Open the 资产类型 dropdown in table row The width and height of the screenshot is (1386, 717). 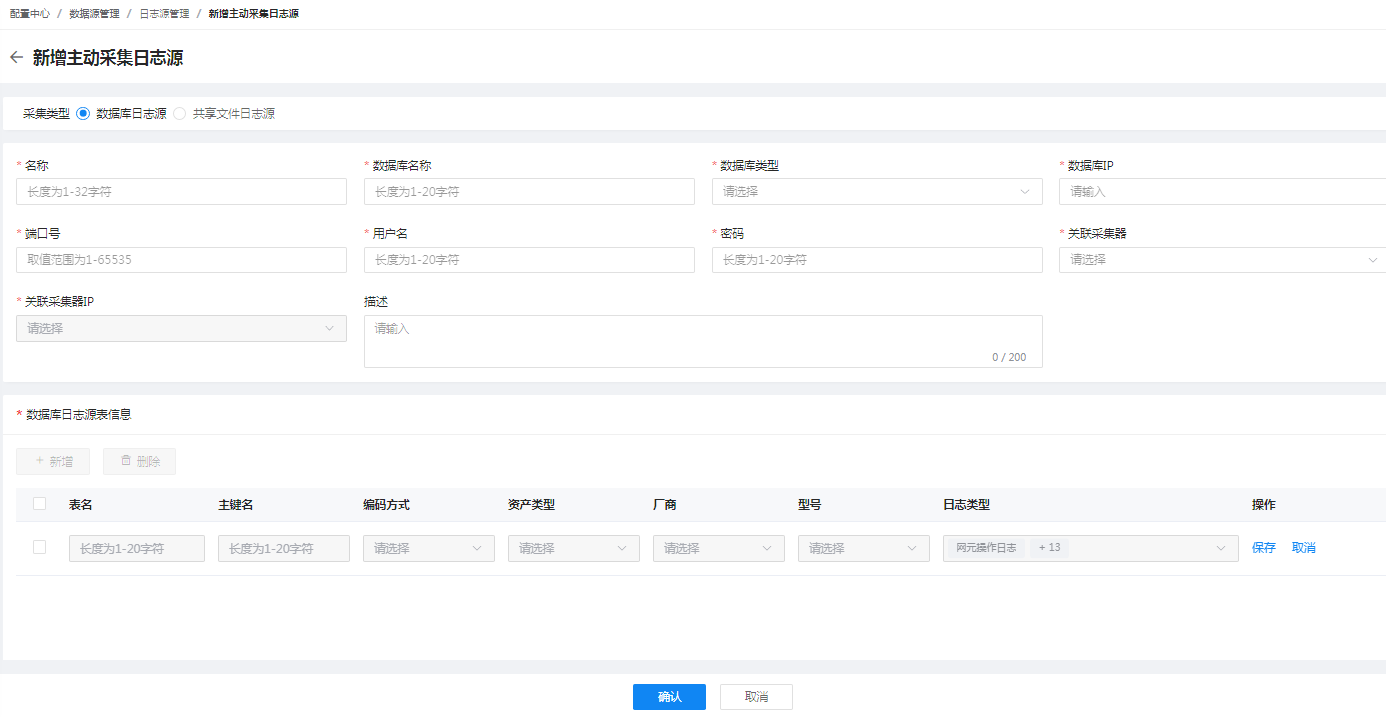click(574, 548)
